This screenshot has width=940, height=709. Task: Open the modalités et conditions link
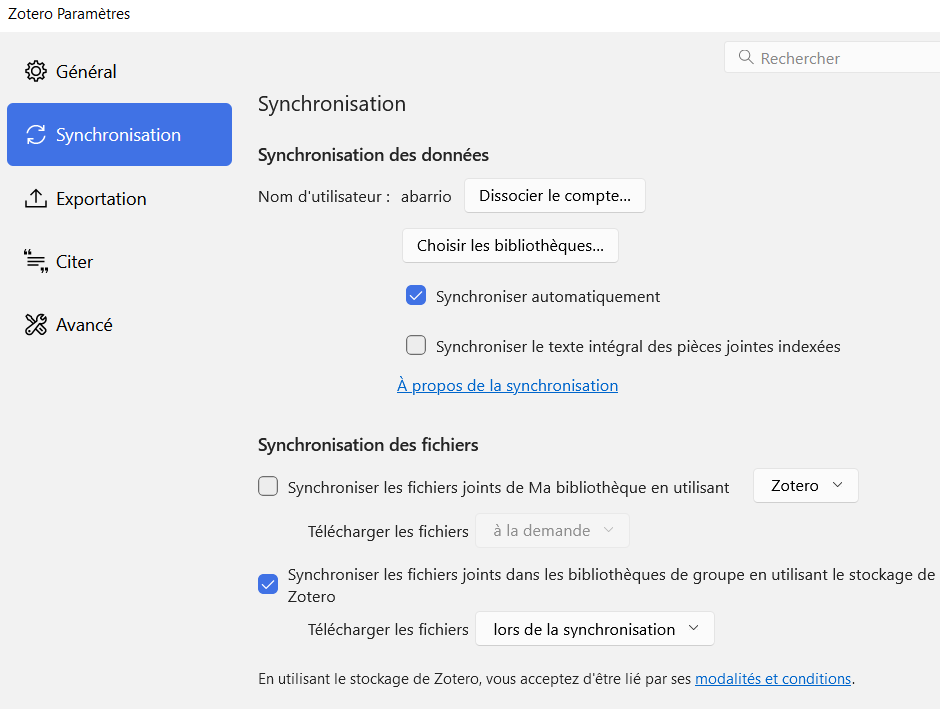(x=773, y=678)
